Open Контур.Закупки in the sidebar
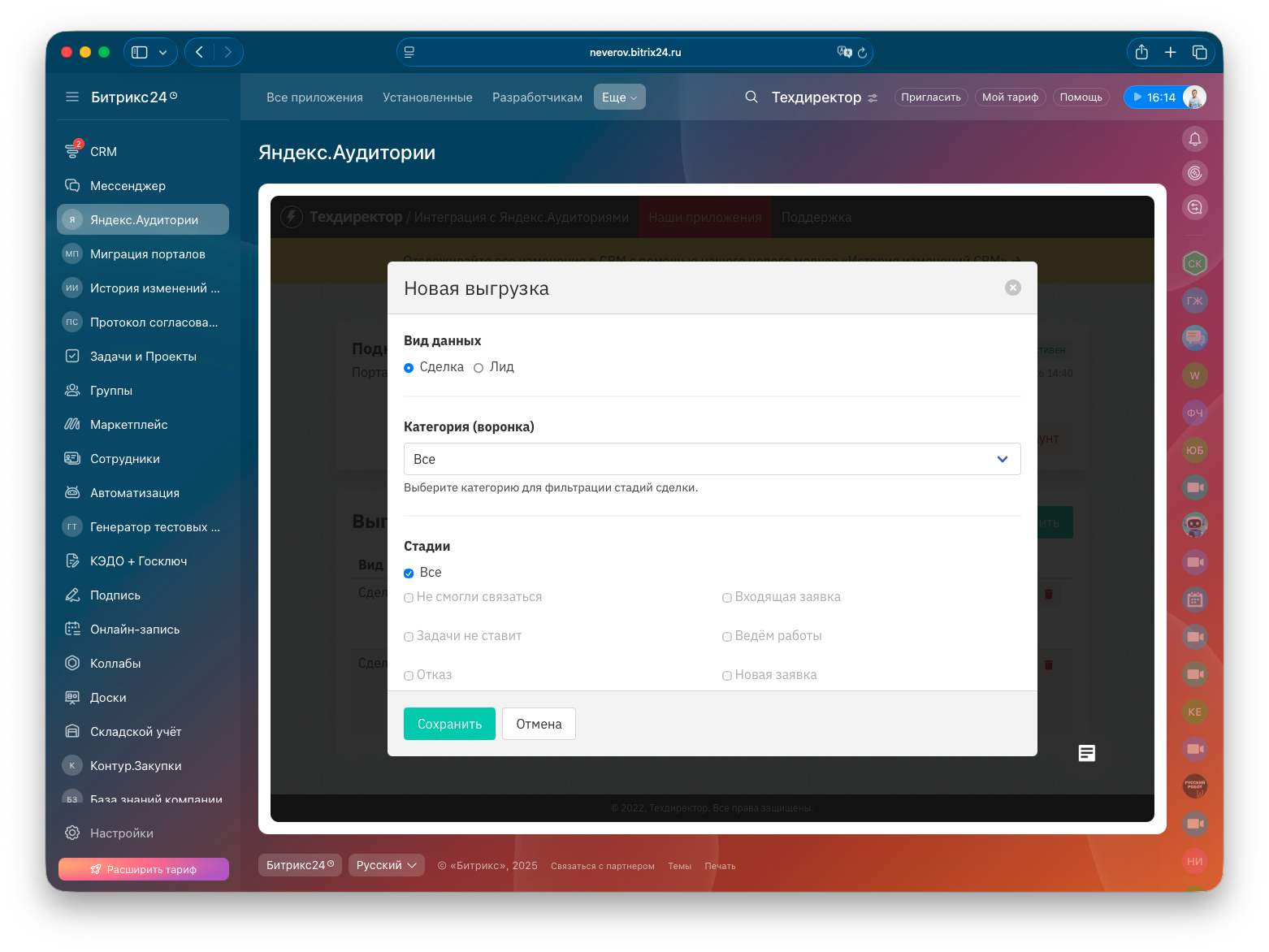The width and height of the screenshot is (1269, 952). coord(143,765)
